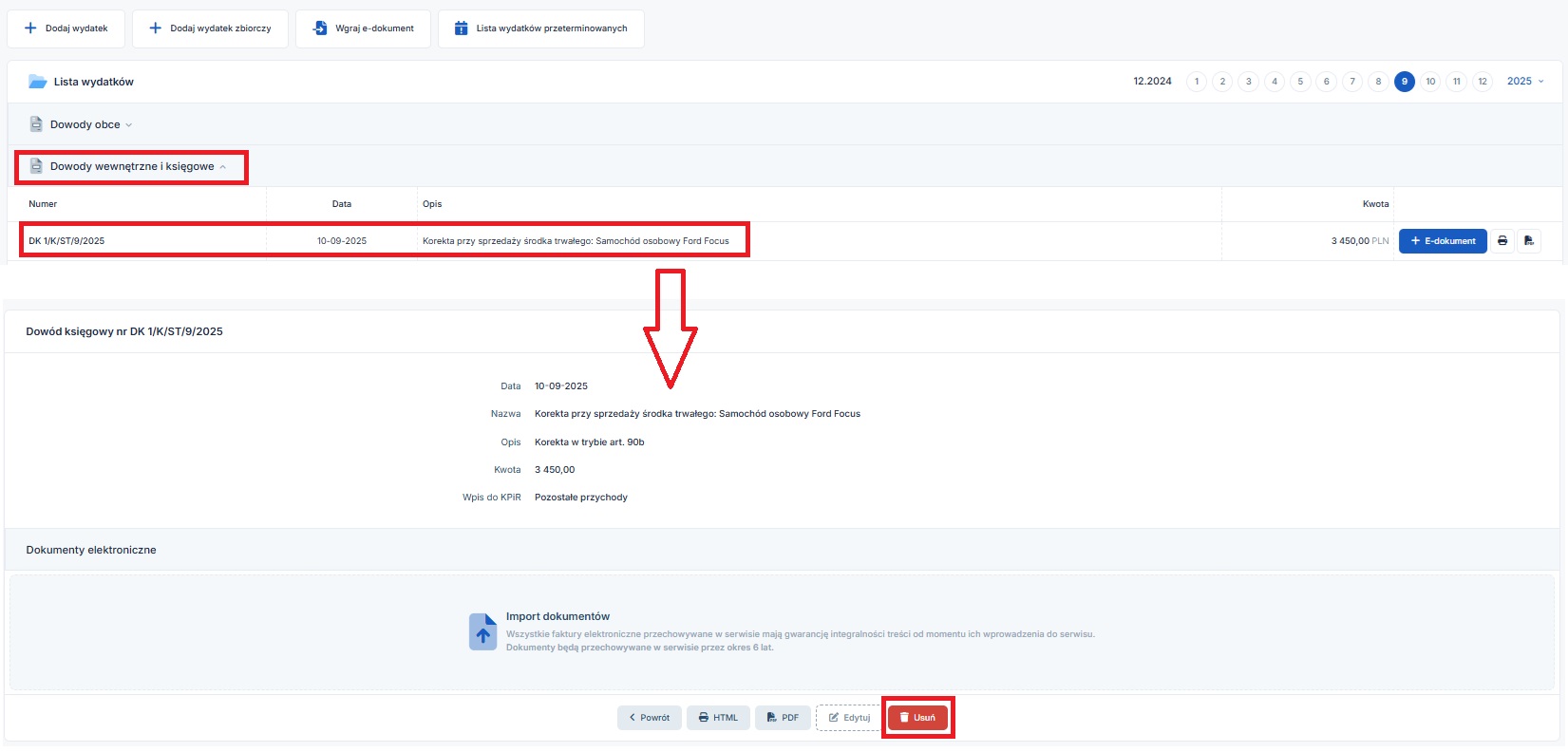Screen dimensions: 1568x752
Task: Select month 8 in the month selector
Action: pyautogui.click(x=1378, y=82)
